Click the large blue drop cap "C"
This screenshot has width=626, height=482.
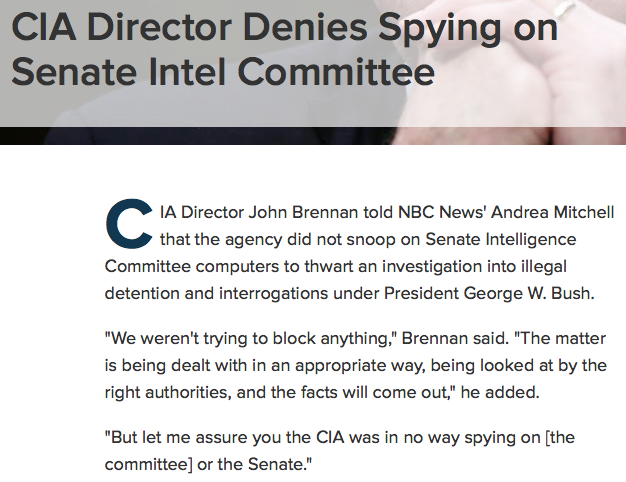click(129, 224)
